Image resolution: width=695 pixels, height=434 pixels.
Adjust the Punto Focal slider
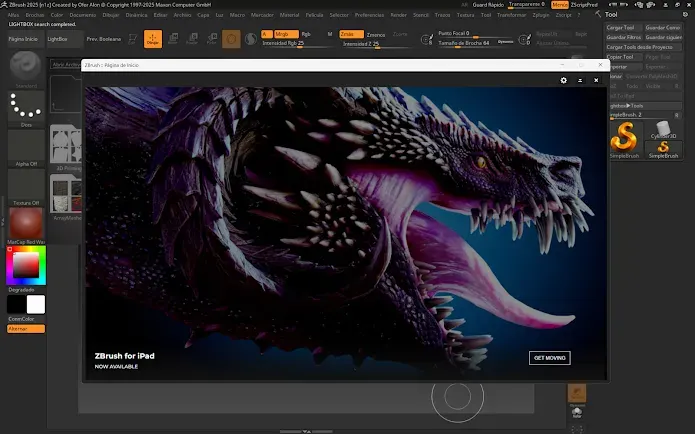point(475,34)
